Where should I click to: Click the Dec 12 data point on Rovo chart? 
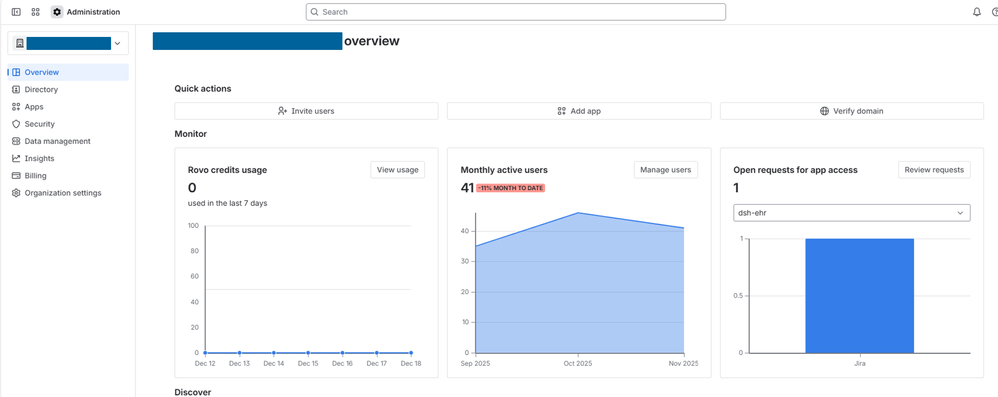(x=205, y=352)
